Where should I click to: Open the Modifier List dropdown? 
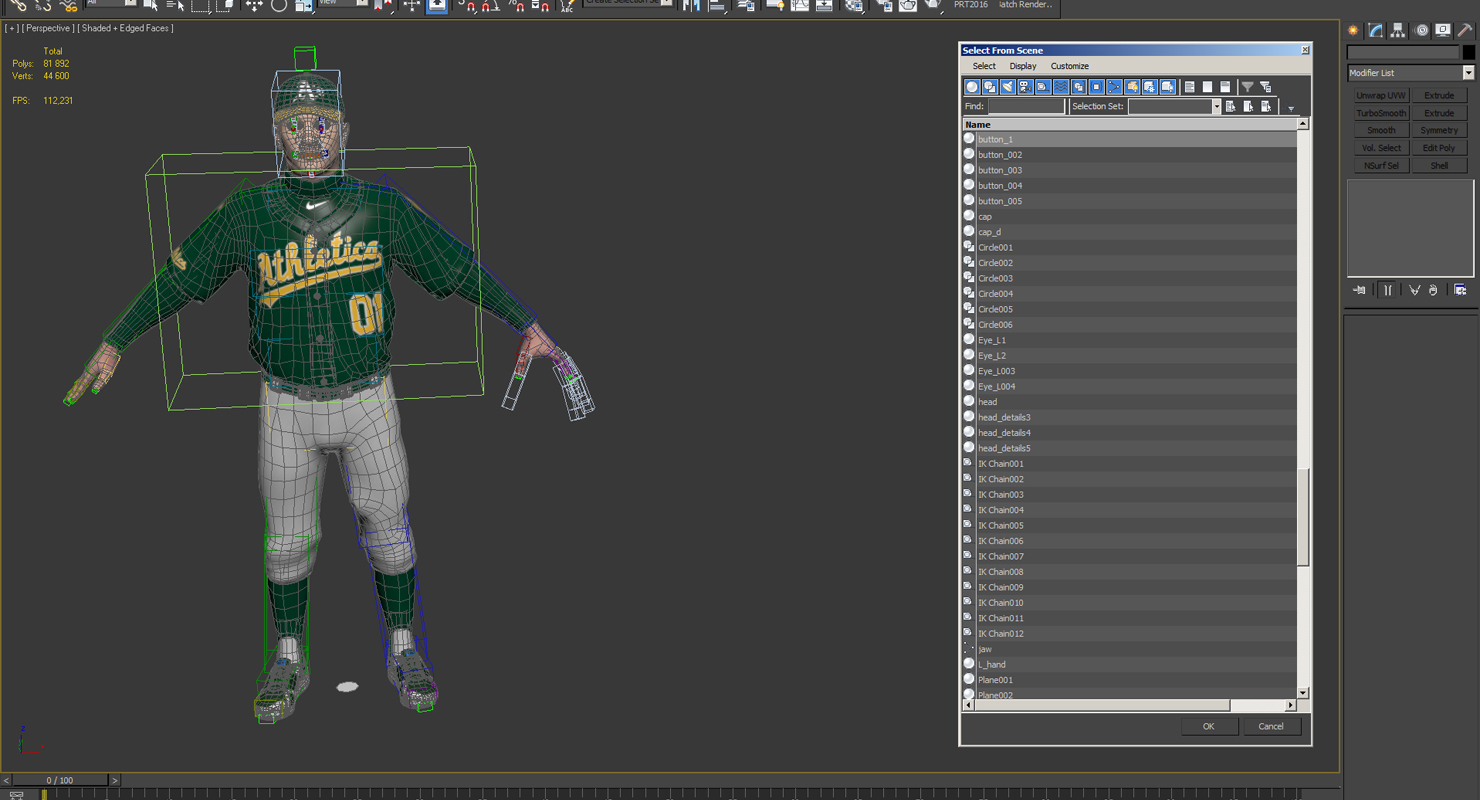[x=1410, y=73]
